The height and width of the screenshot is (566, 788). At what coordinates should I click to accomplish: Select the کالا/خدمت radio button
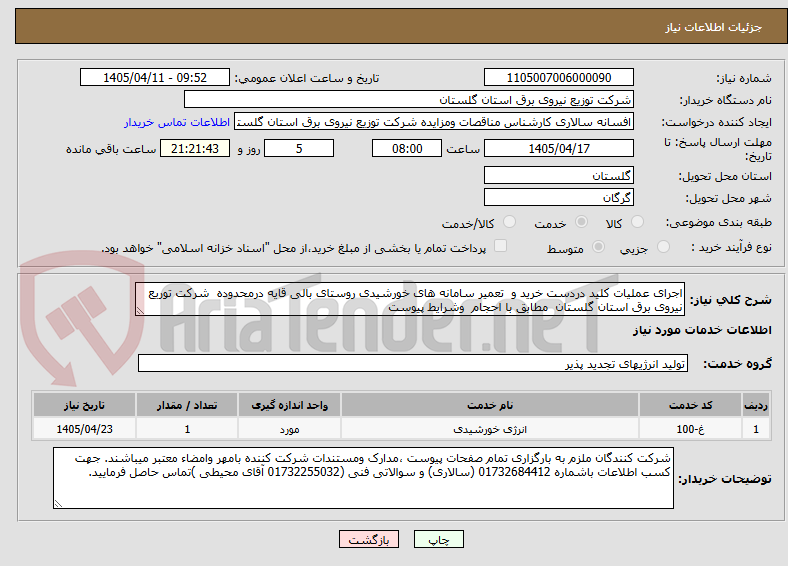click(509, 222)
